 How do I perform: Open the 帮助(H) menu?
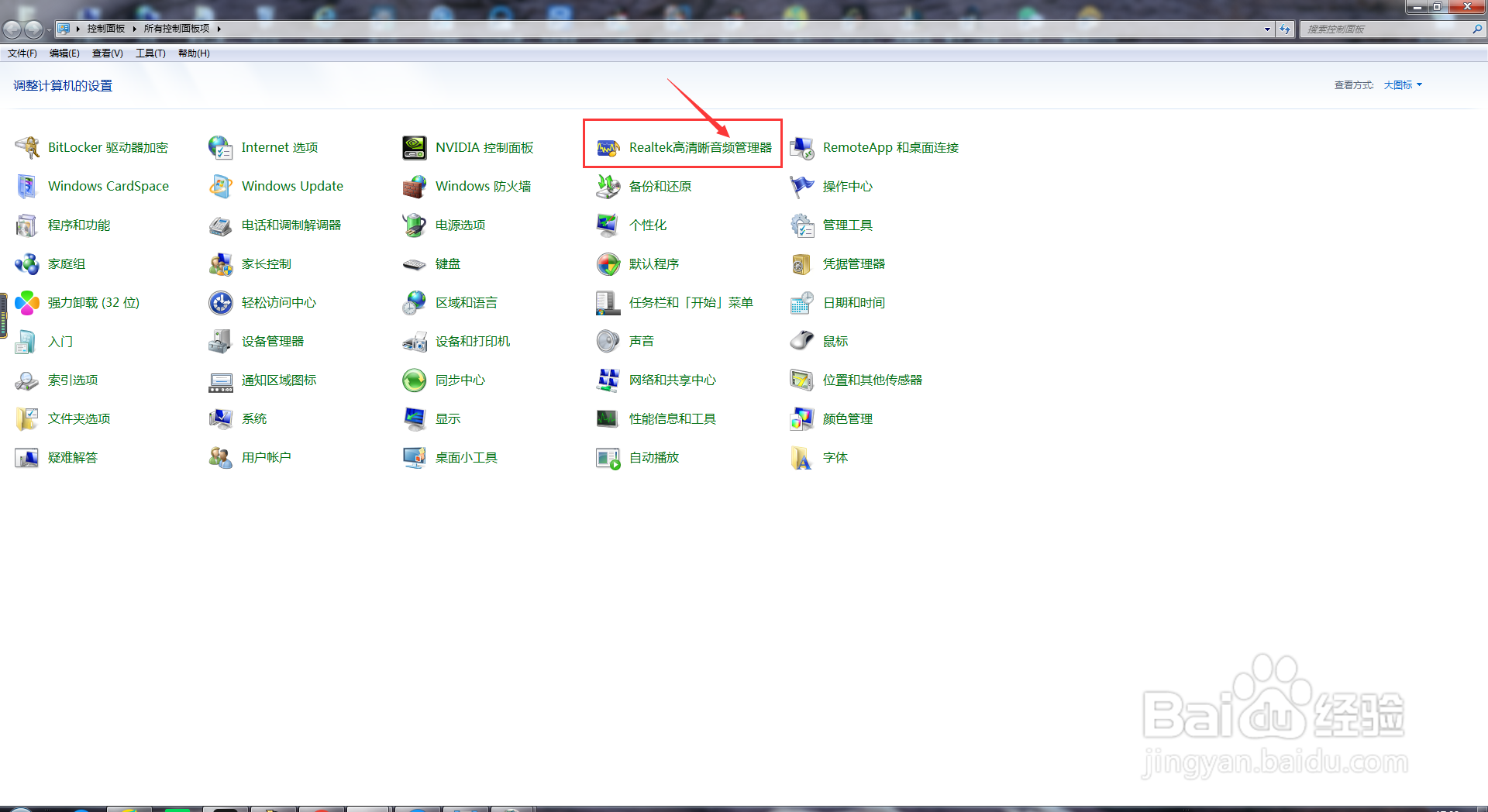click(x=194, y=53)
